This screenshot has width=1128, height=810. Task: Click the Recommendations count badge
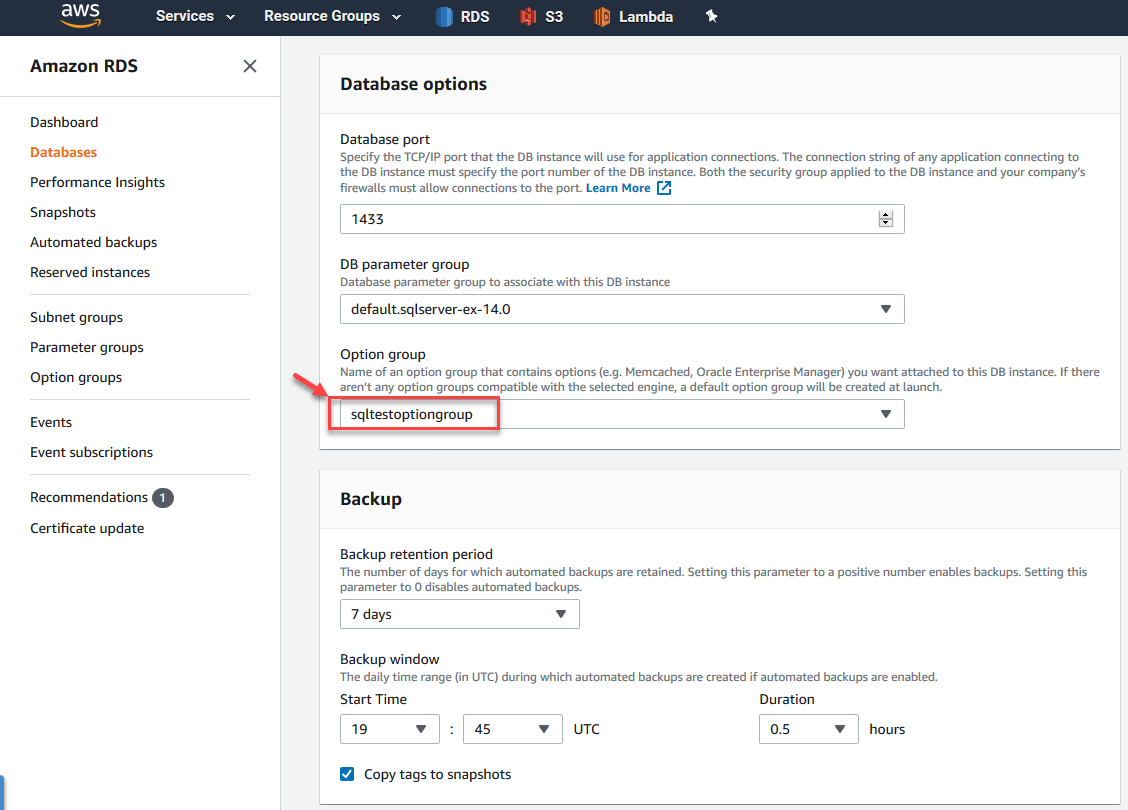163,498
